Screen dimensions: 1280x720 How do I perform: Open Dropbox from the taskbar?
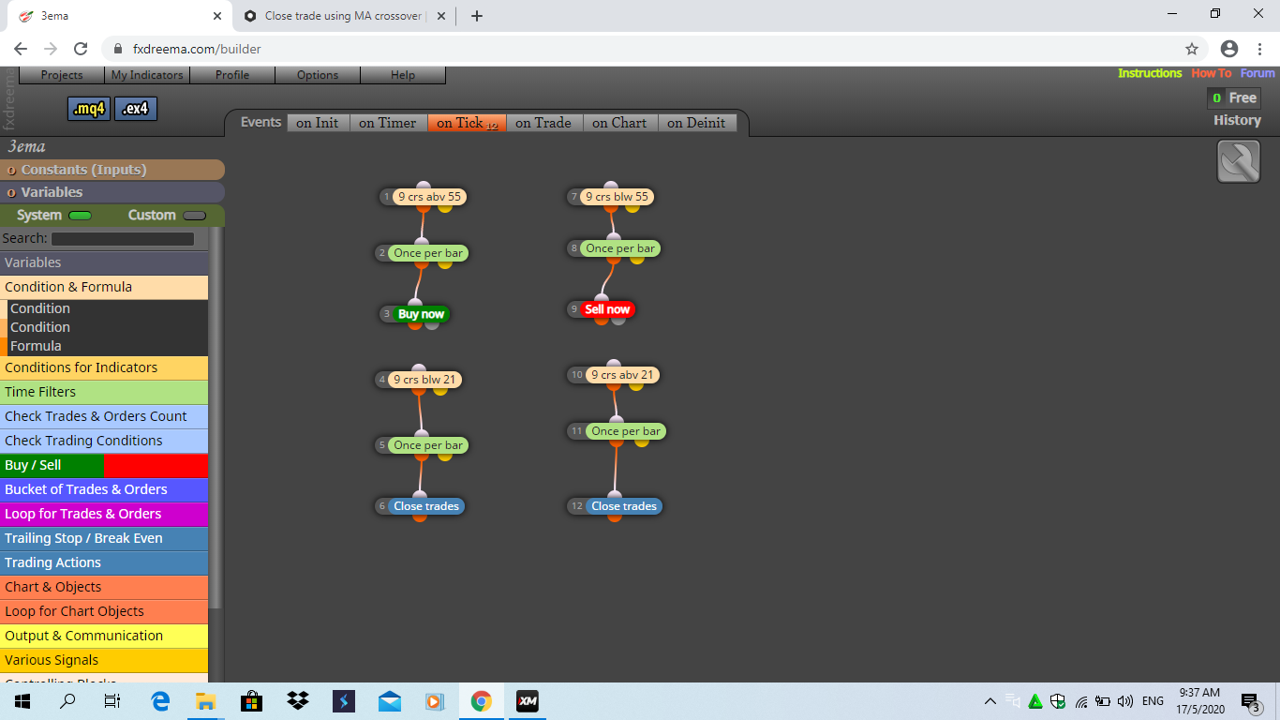pos(297,701)
